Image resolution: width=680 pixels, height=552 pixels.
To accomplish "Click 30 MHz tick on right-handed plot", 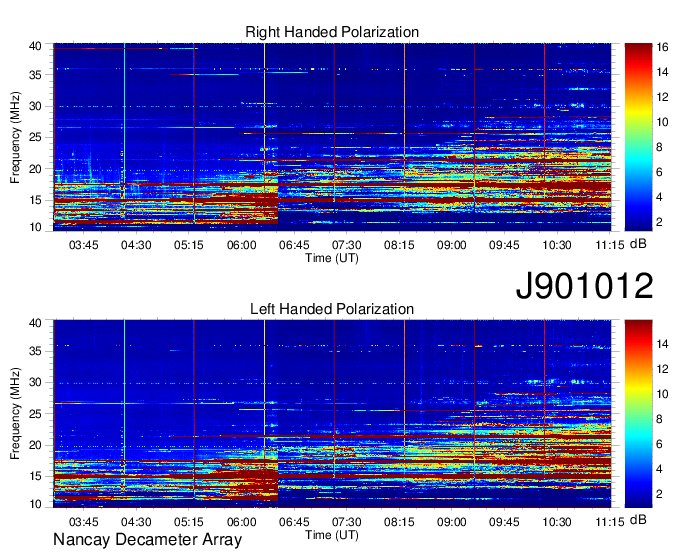I will click(x=36, y=106).
